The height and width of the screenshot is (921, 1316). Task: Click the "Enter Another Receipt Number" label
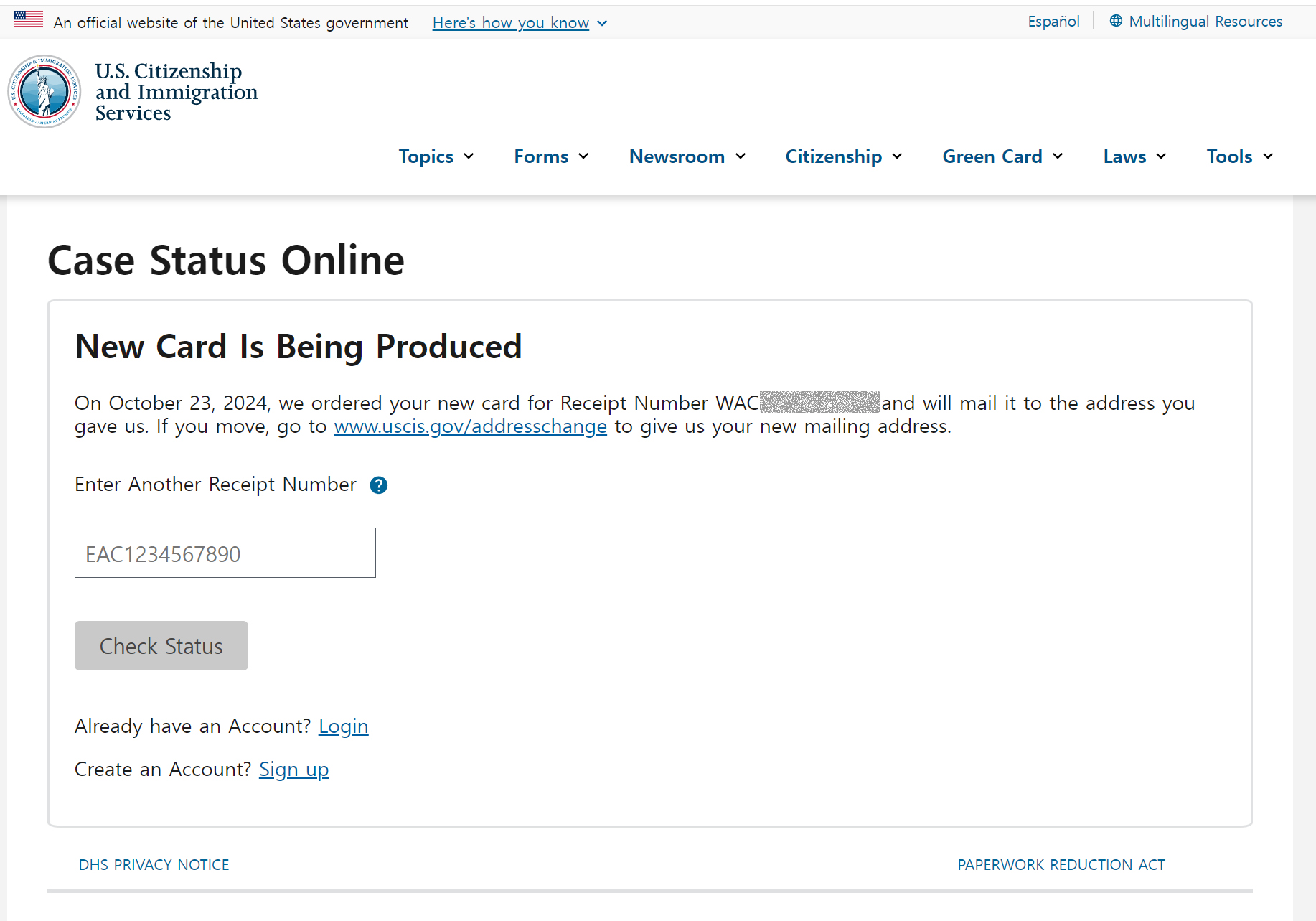(x=215, y=485)
